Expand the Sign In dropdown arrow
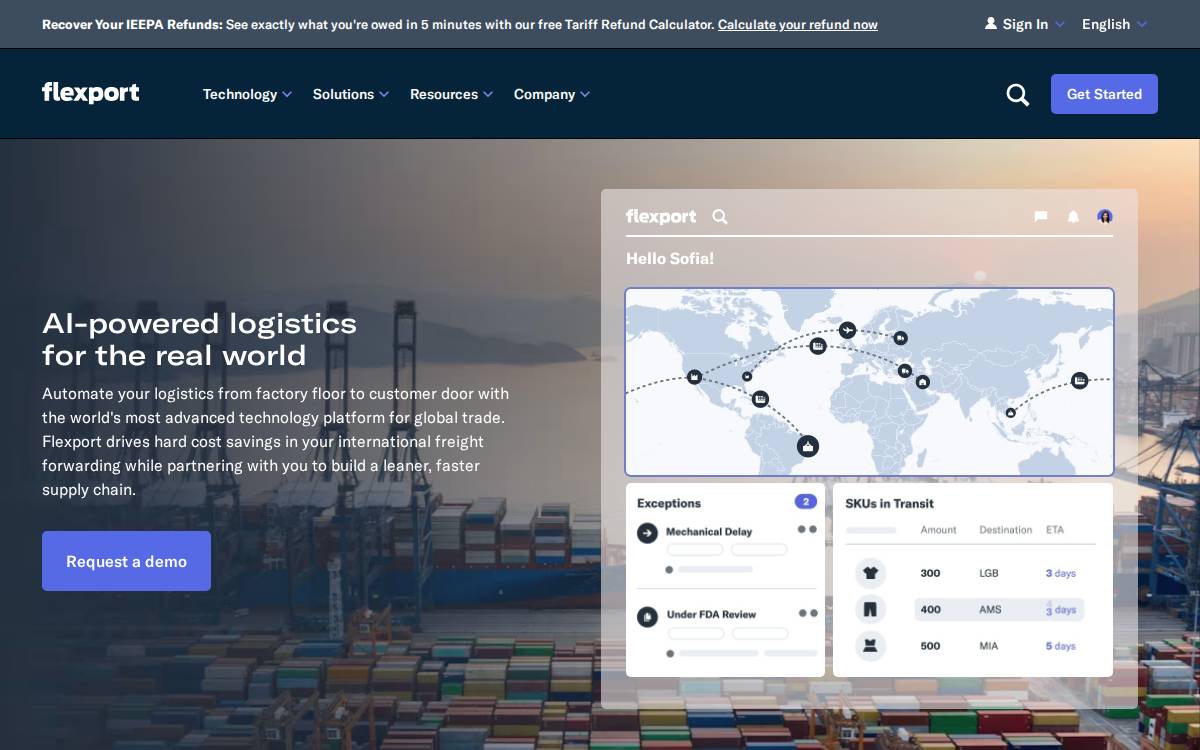1200x750 pixels. coord(1060,24)
